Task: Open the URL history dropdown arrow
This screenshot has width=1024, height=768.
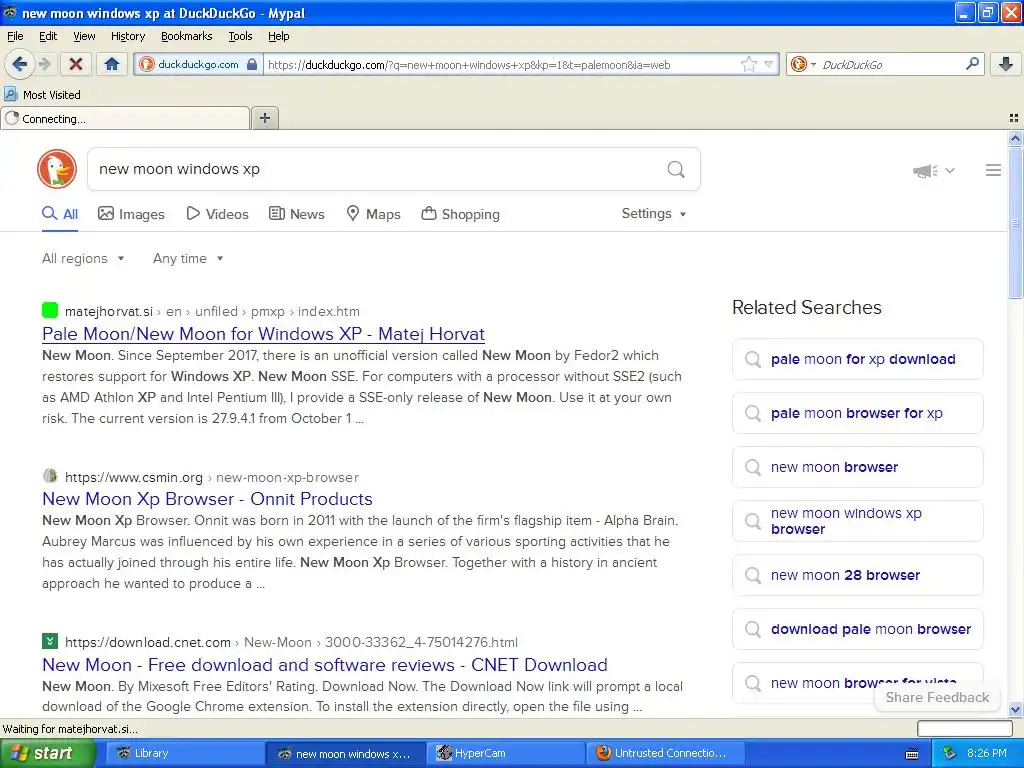Action: click(769, 64)
